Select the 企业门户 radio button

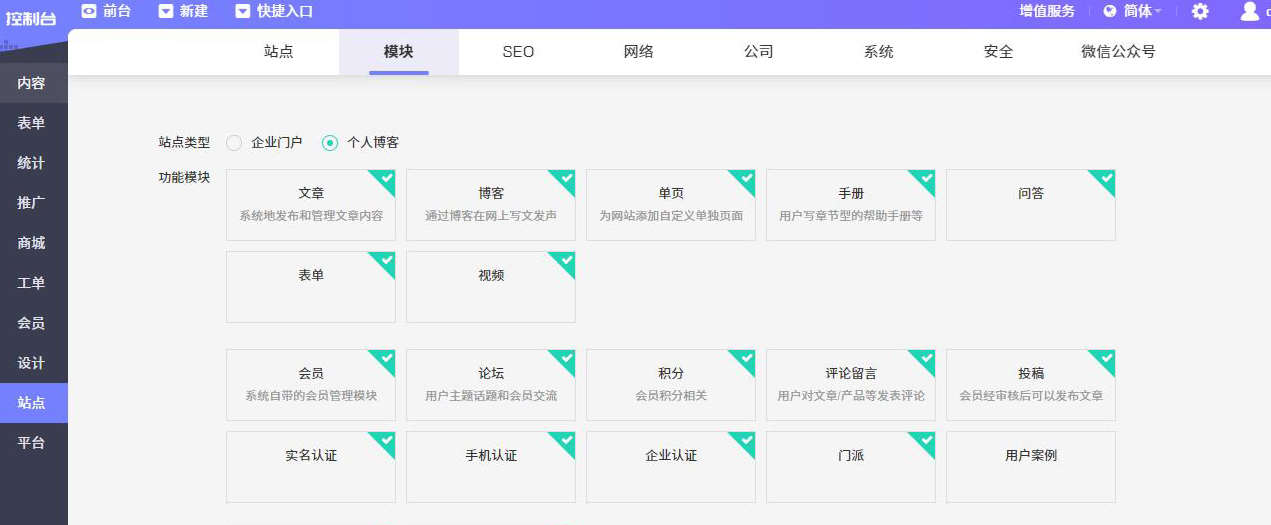[x=234, y=143]
